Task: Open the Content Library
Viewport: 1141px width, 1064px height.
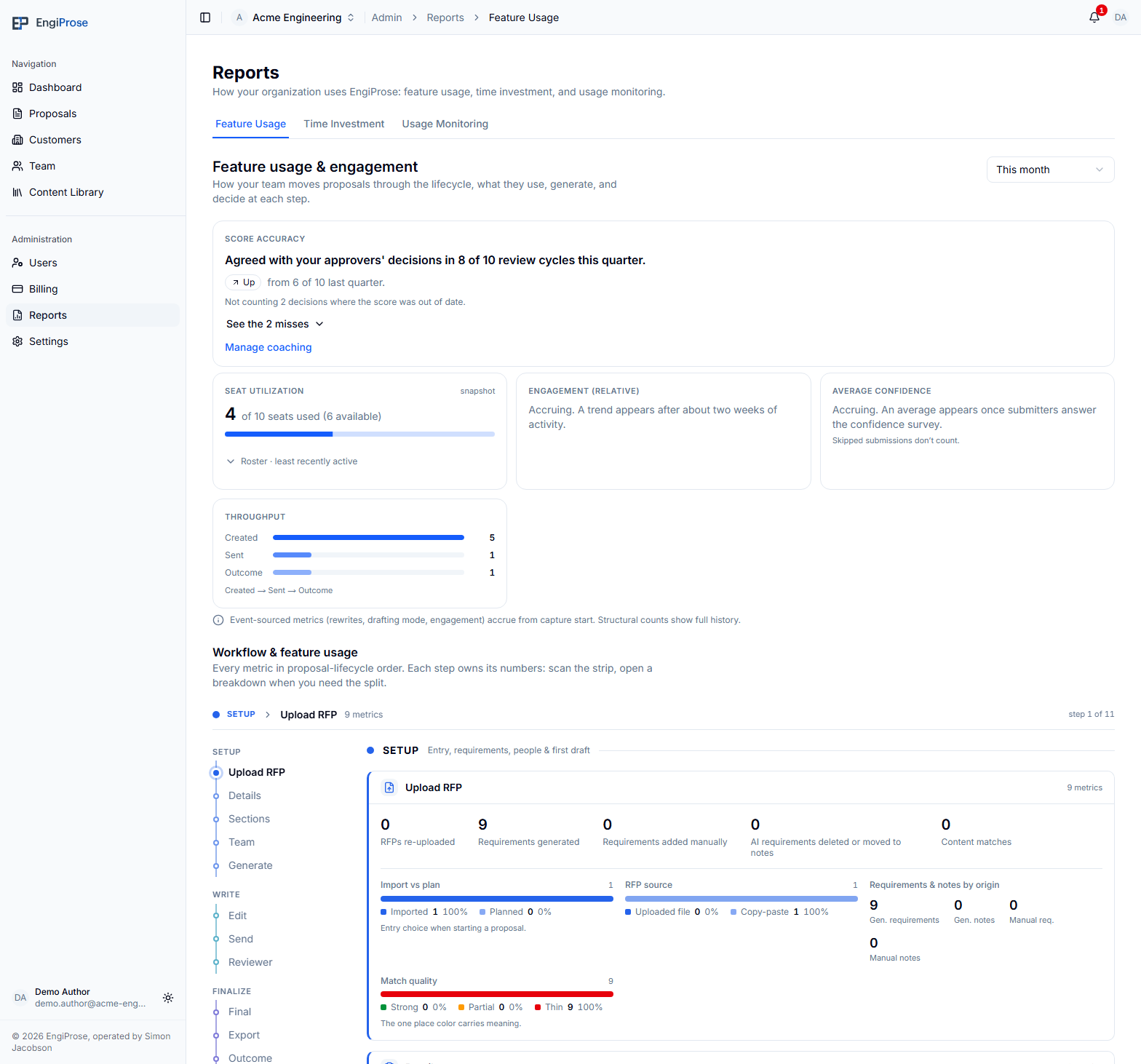Action: pos(92,192)
